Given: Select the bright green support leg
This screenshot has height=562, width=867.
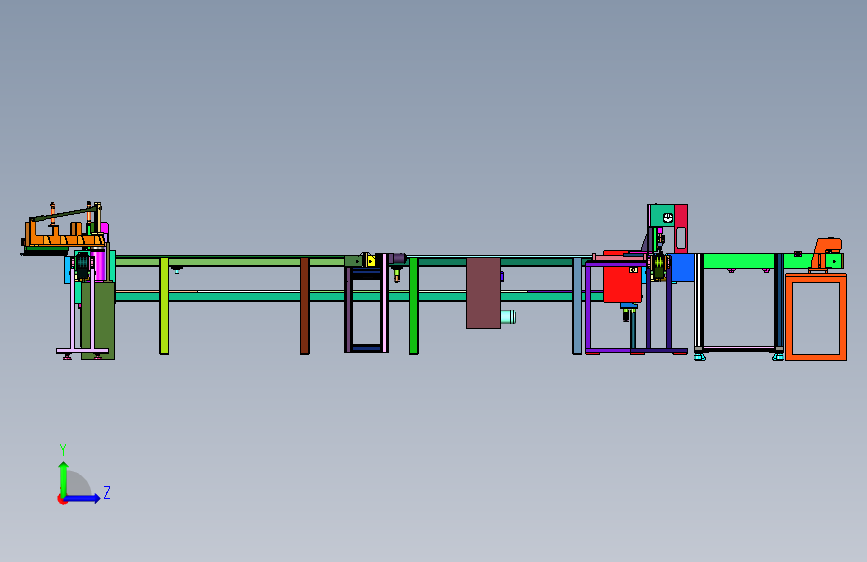Looking at the screenshot, I should pyautogui.click(x=414, y=306).
